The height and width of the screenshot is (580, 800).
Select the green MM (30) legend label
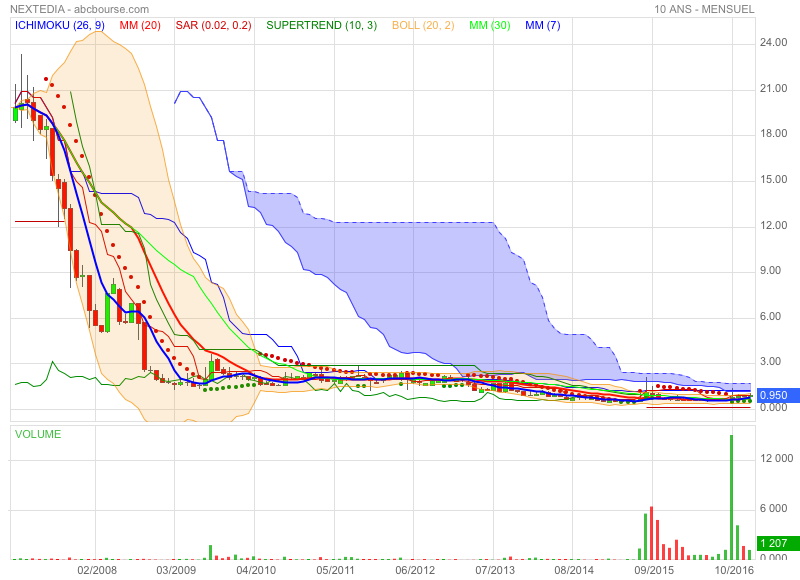489,26
